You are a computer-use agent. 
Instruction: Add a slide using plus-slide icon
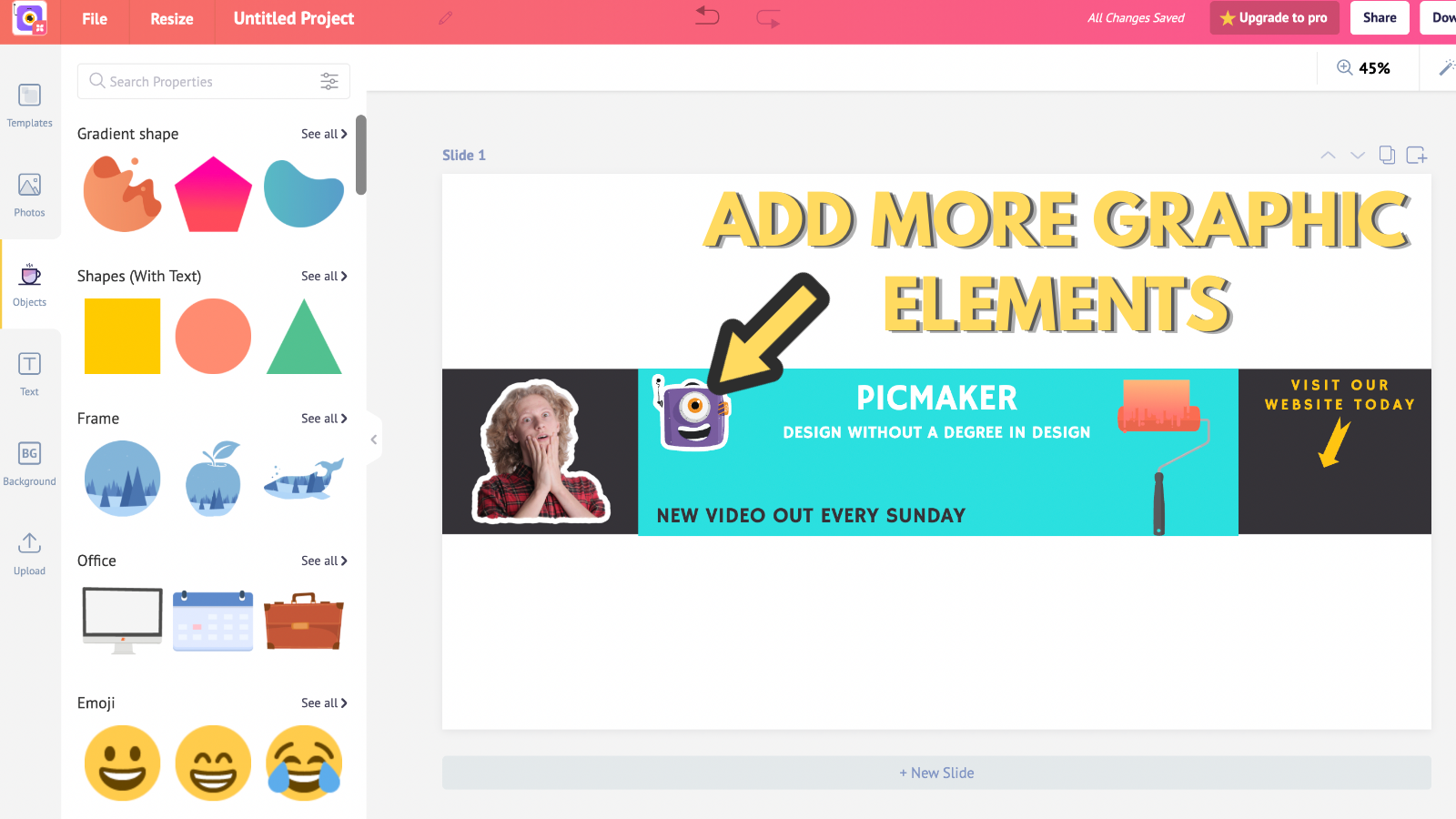click(1417, 155)
